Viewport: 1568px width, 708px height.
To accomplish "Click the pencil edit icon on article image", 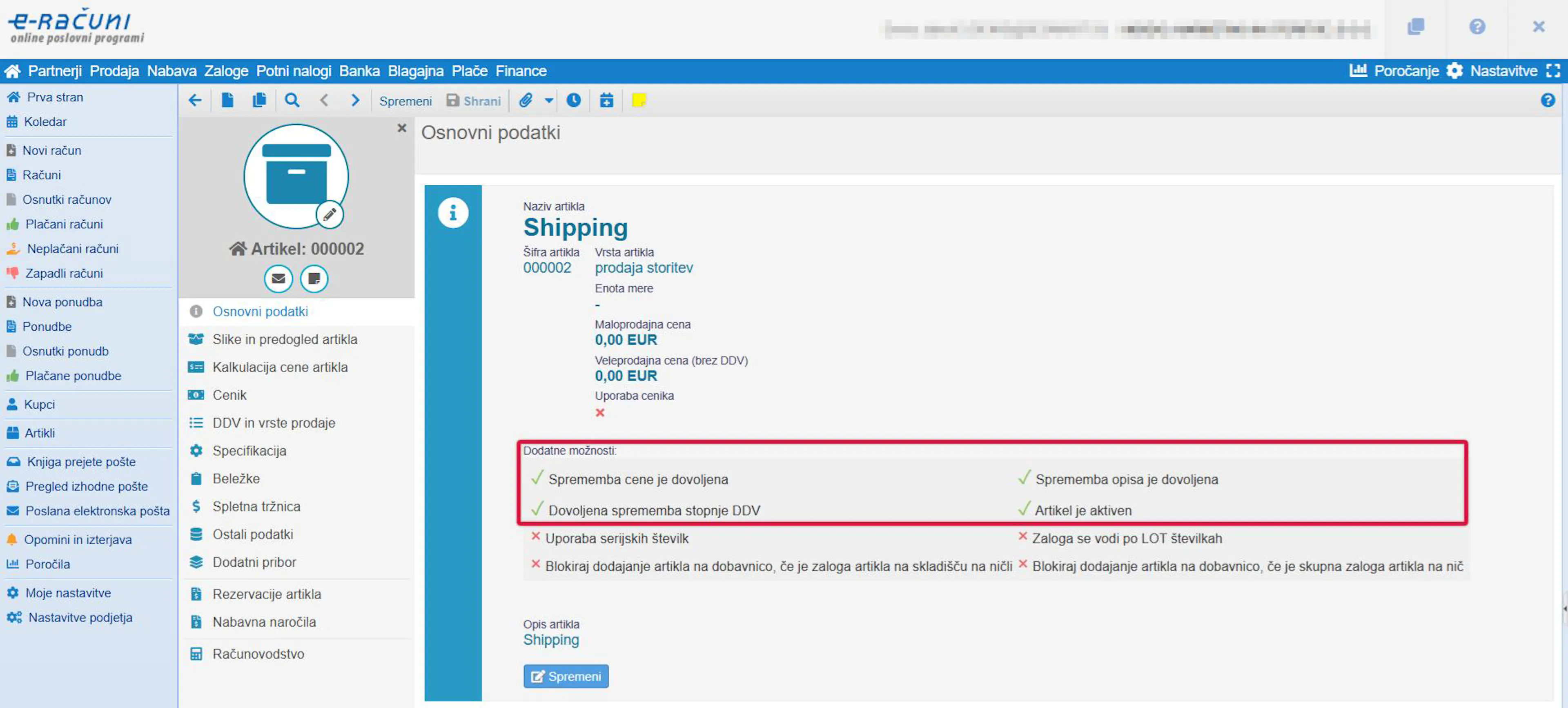I will click(329, 214).
